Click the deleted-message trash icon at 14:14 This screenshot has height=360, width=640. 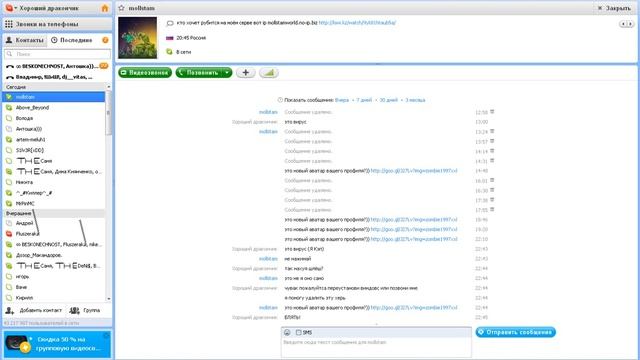tap(492, 151)
